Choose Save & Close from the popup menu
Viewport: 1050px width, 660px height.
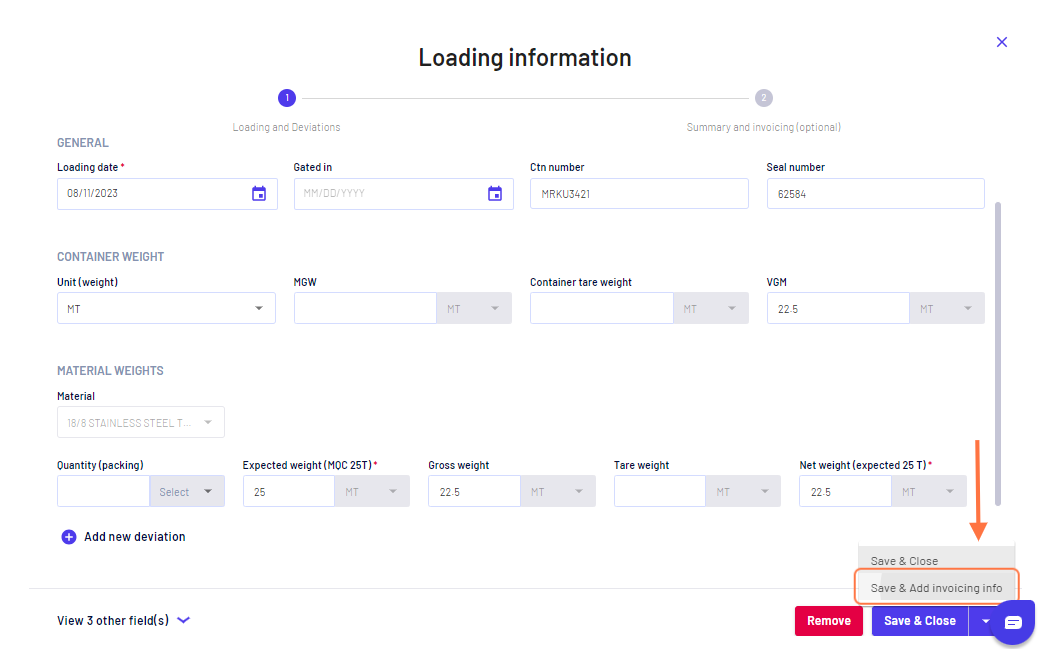click(904, 561)
